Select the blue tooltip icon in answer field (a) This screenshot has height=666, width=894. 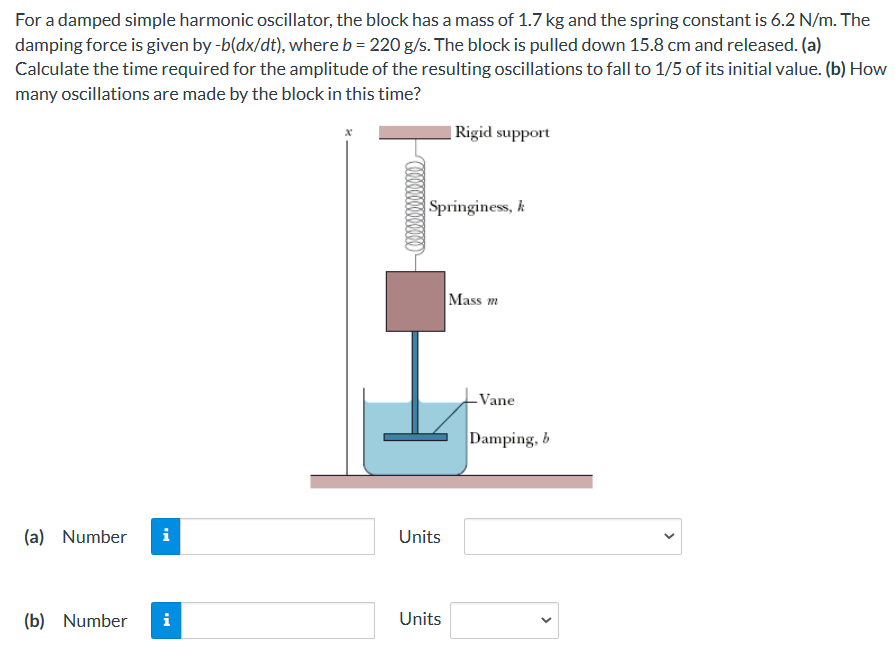pyautogui.click(x=165, y=537)
